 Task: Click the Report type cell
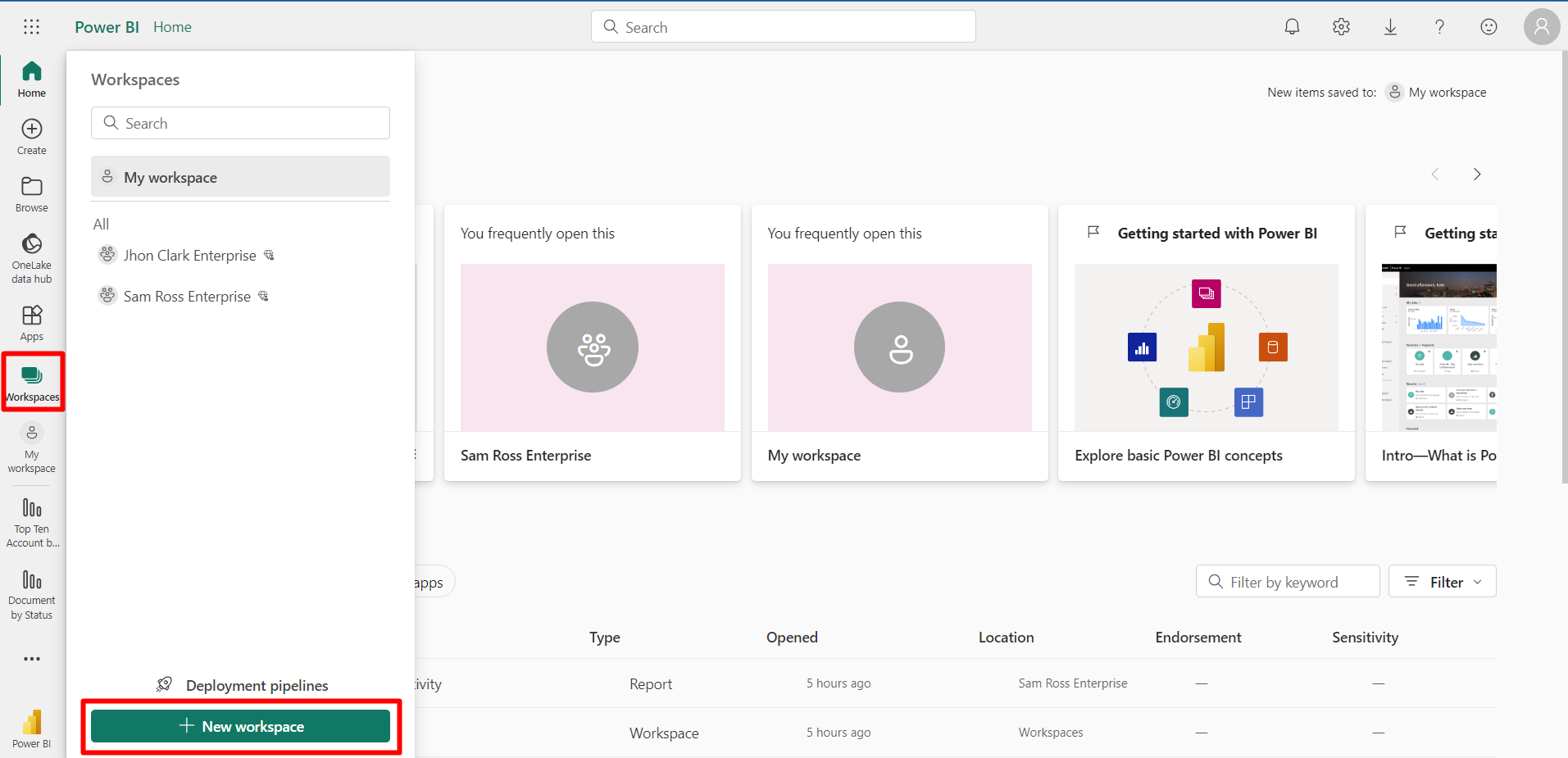tap(651, 684)
